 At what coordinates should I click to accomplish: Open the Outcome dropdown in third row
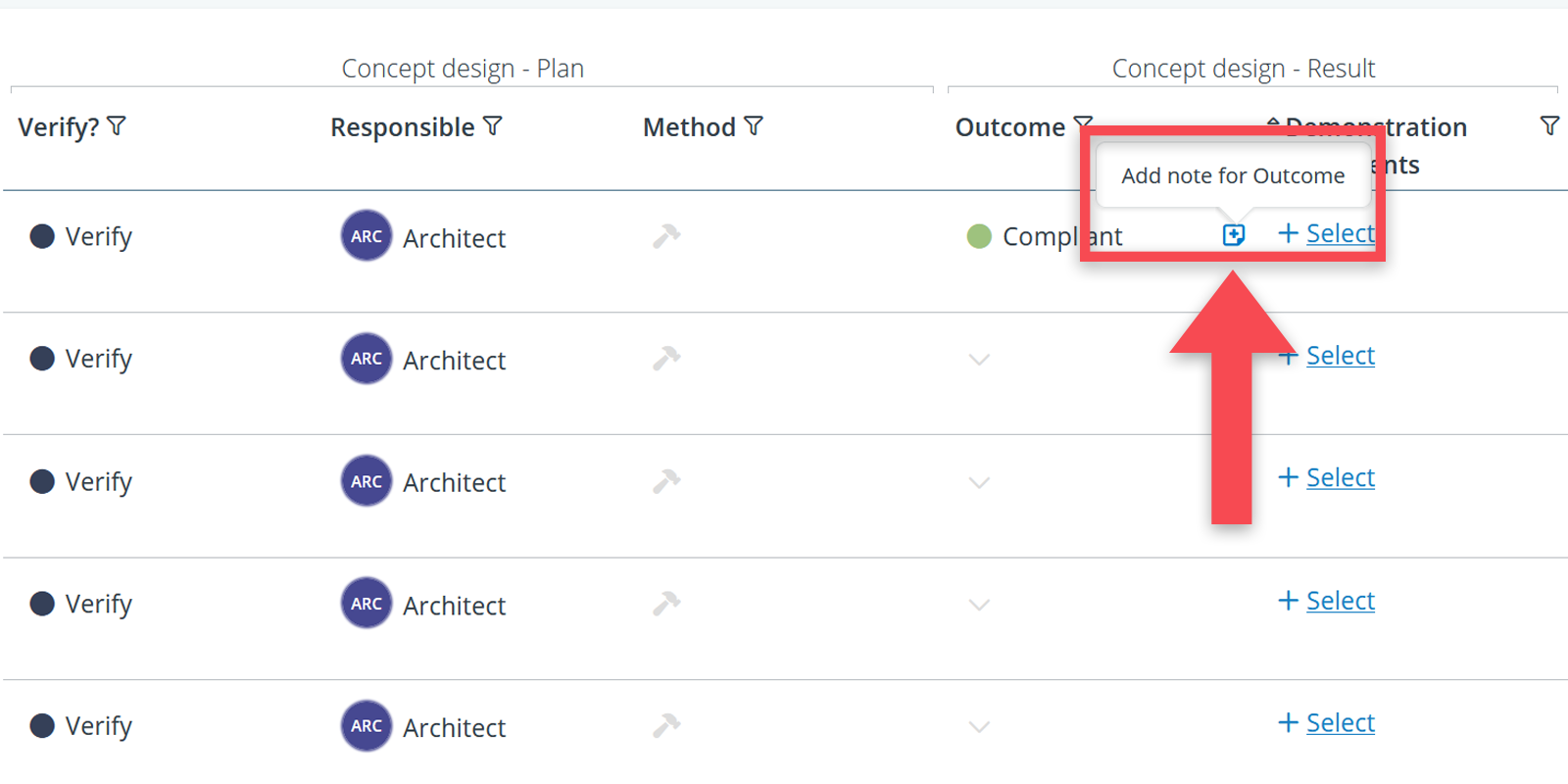coord(979,482)
